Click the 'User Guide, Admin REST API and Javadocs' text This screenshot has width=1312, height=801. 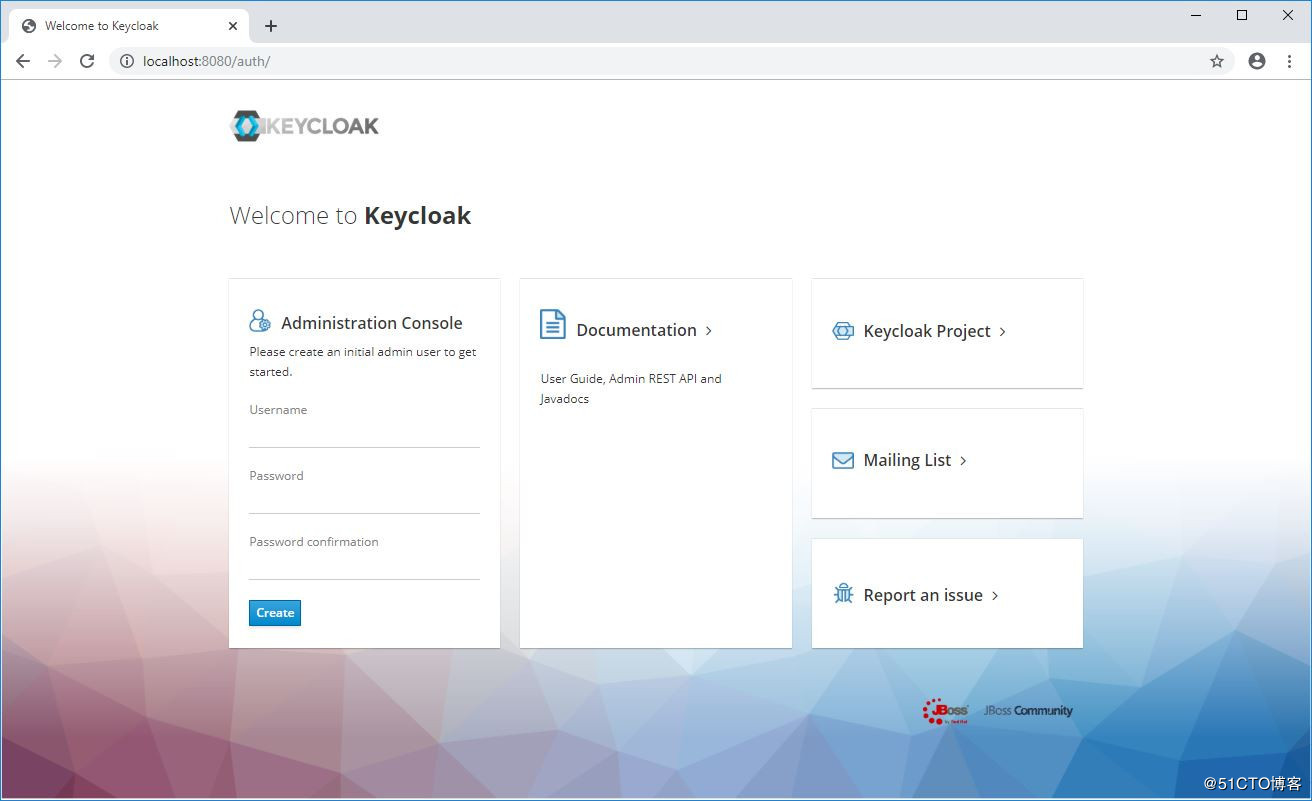pyautogui.click(x=631, y=388)
